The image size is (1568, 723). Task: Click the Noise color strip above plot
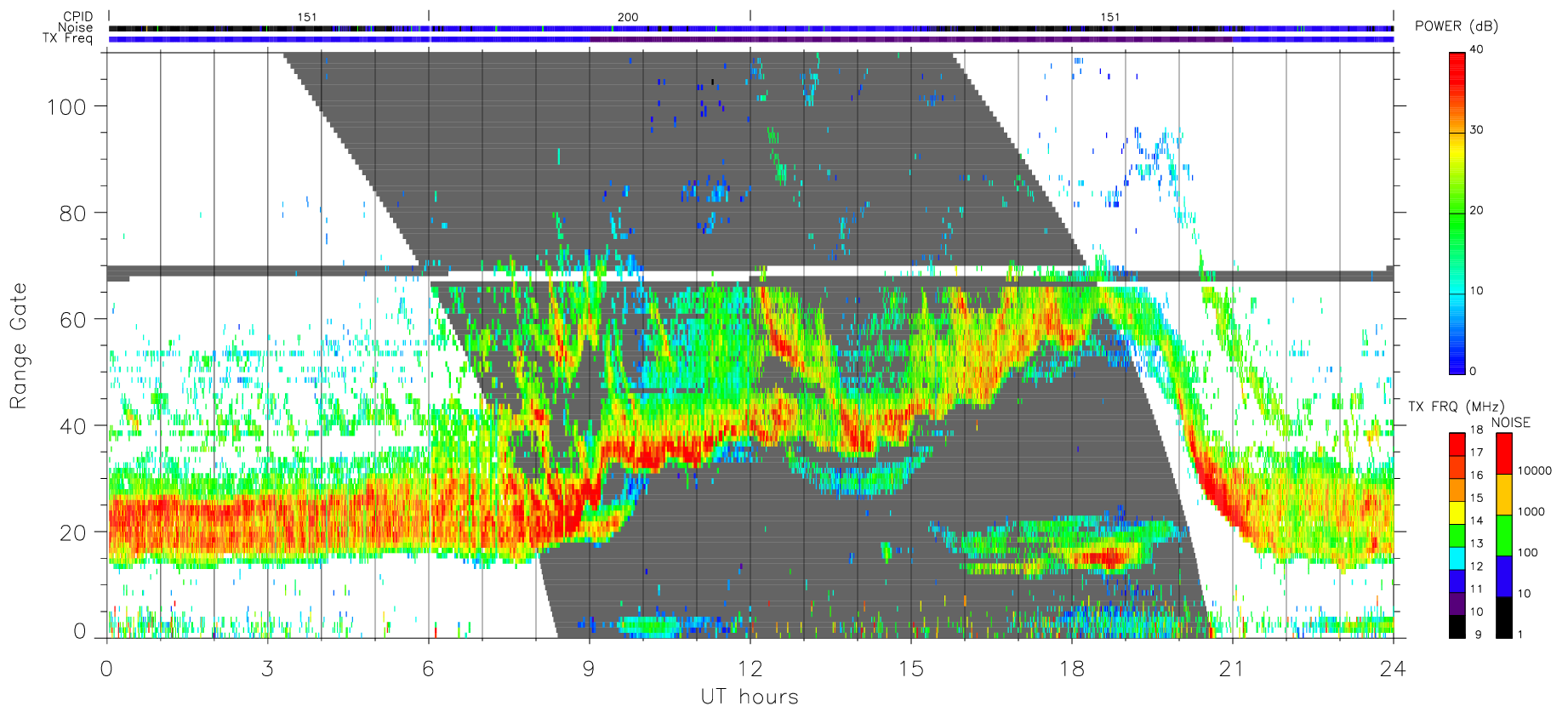click(751, 28)
